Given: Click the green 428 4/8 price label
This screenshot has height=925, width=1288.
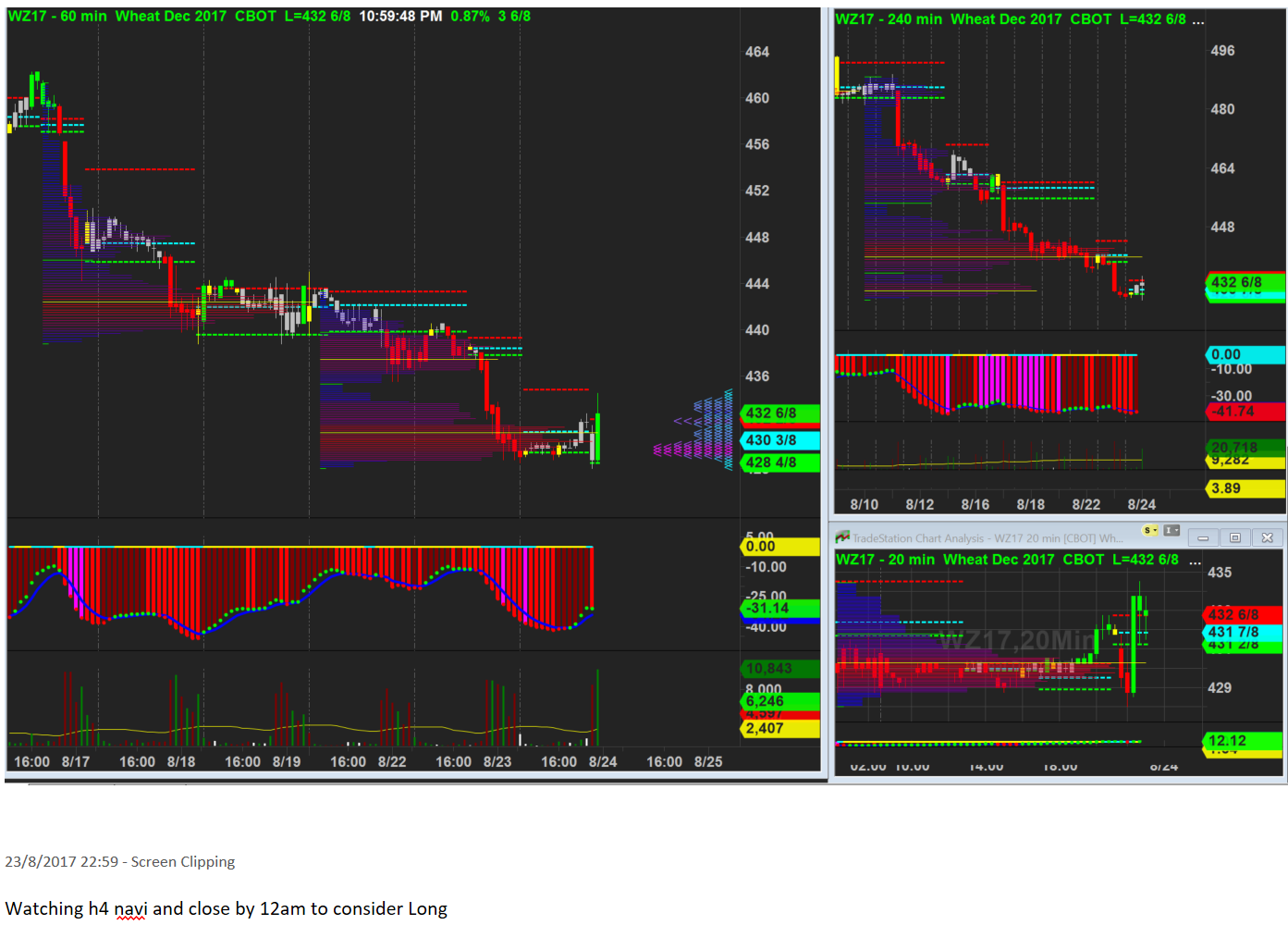Looking at the screenshot, I should [x=780, y=462].
